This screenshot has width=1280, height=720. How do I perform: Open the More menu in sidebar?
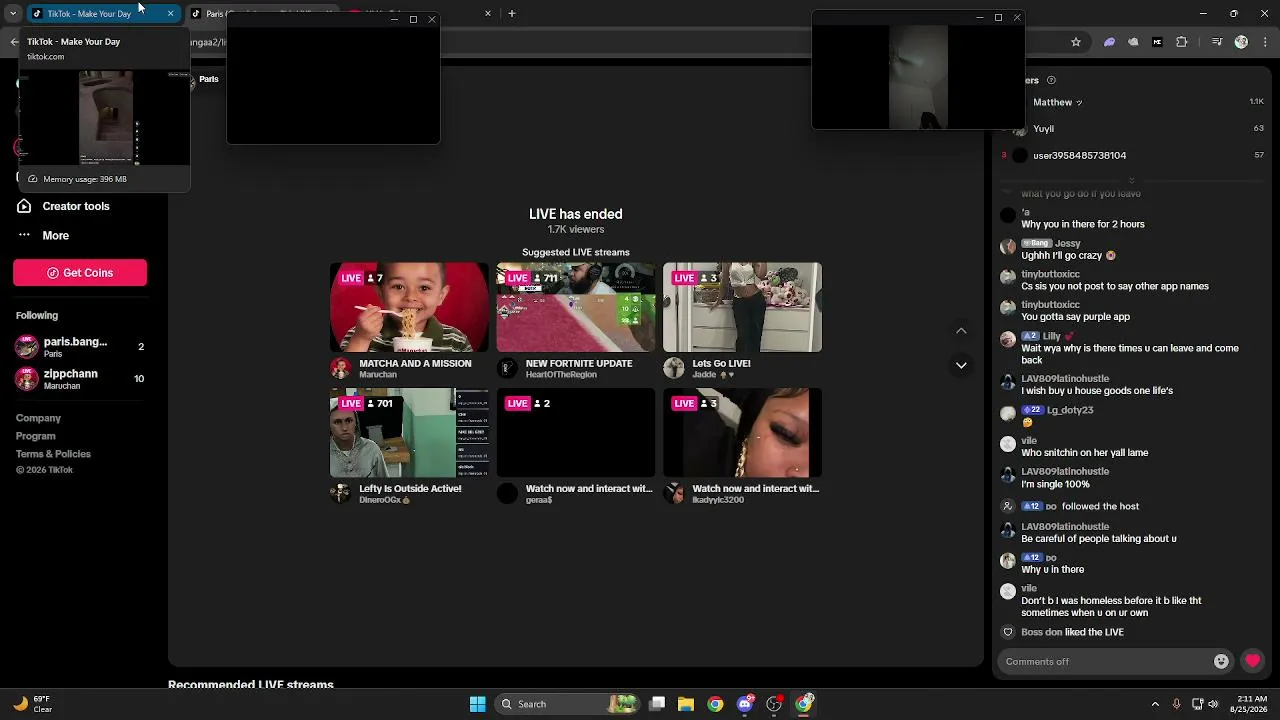44,236
